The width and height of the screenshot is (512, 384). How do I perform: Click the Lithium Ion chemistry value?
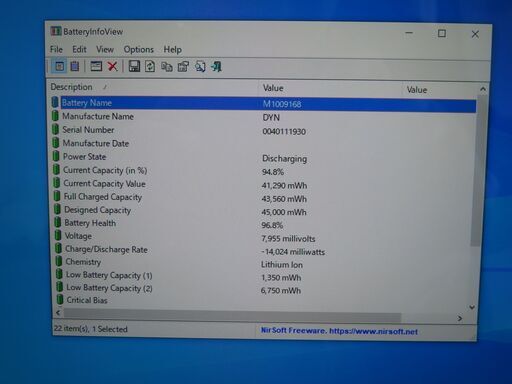pos(282,265)
